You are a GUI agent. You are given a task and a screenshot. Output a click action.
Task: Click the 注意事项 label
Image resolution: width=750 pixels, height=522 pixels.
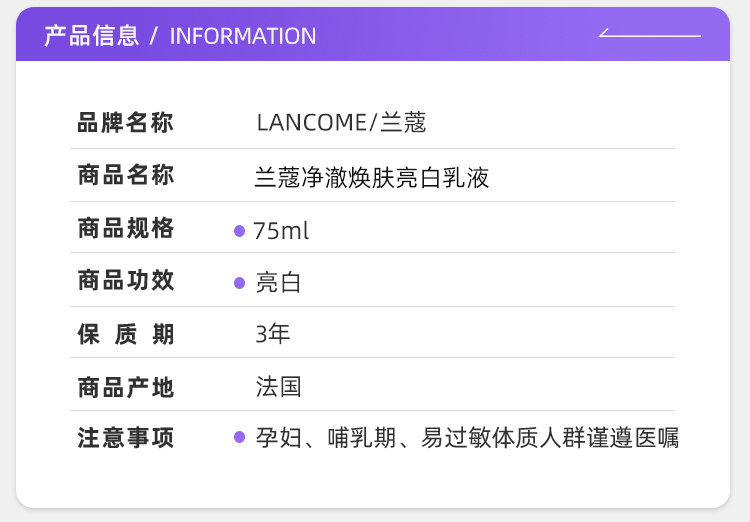pos(125,438)
